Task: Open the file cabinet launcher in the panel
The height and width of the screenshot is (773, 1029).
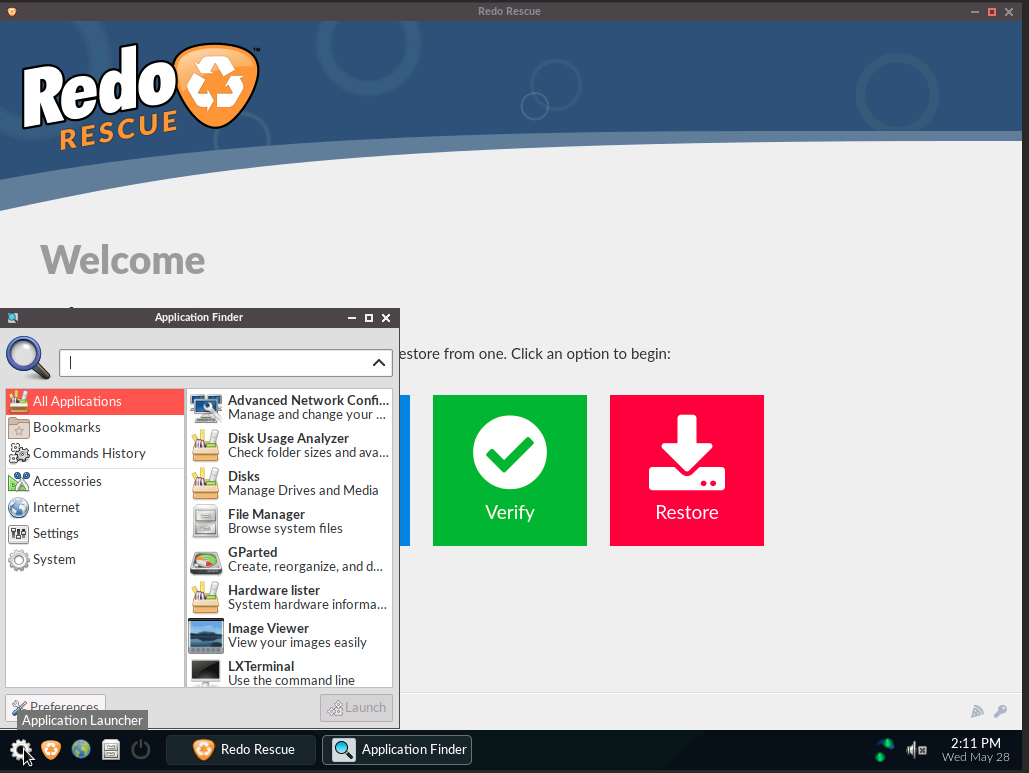Action: coord(111,749)
